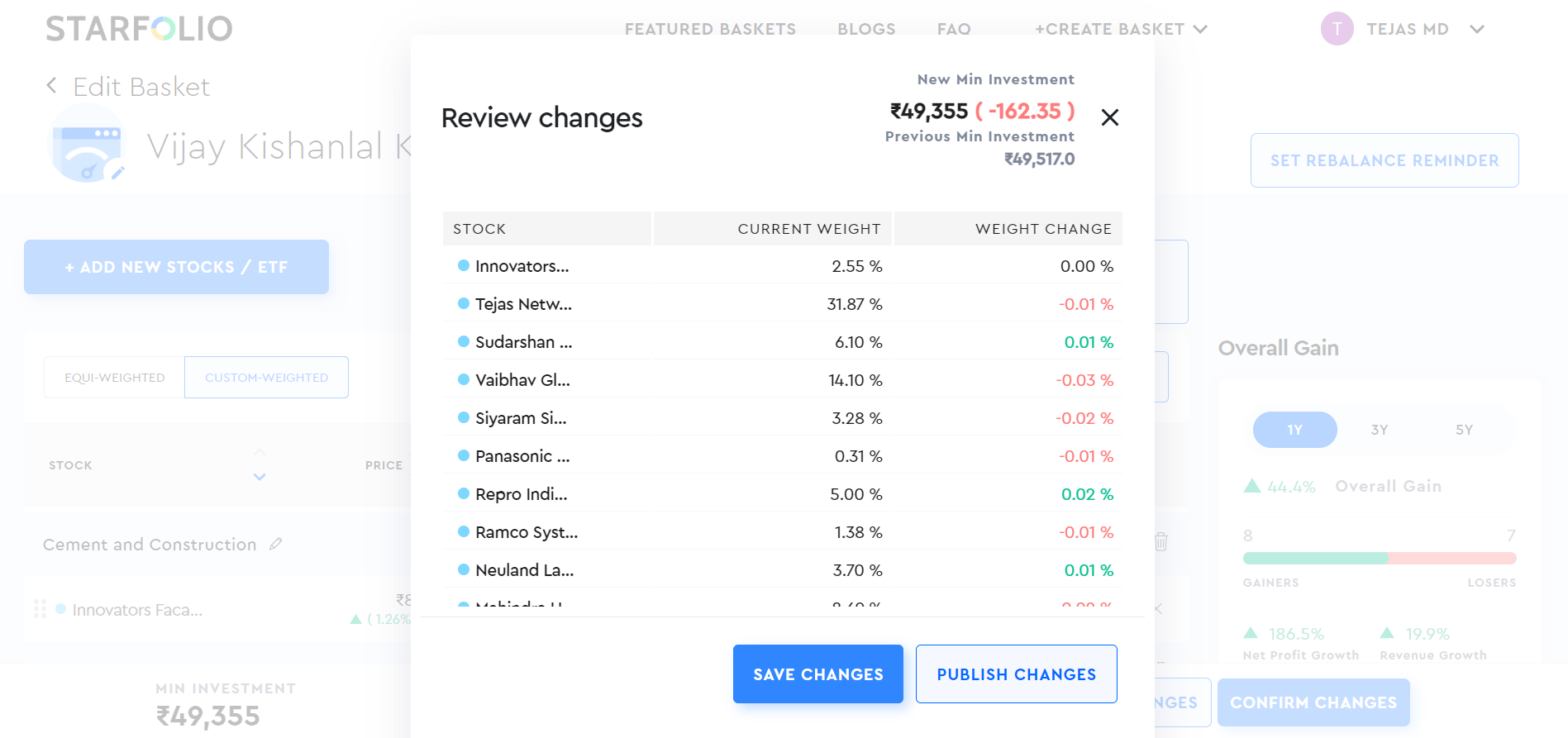
Task: Select the Siyaram Si... row
Action: pyautogui.click(x=783, y=418)
